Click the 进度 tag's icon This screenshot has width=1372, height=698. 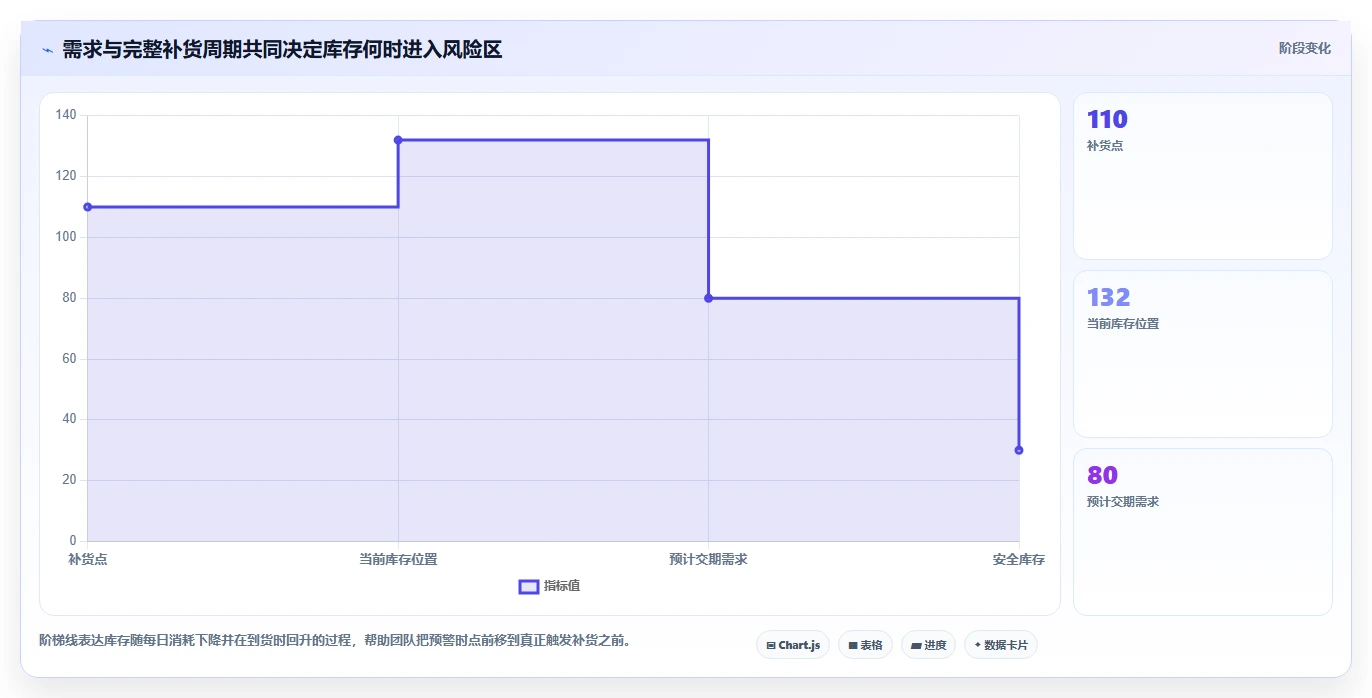tap(916, 646)
